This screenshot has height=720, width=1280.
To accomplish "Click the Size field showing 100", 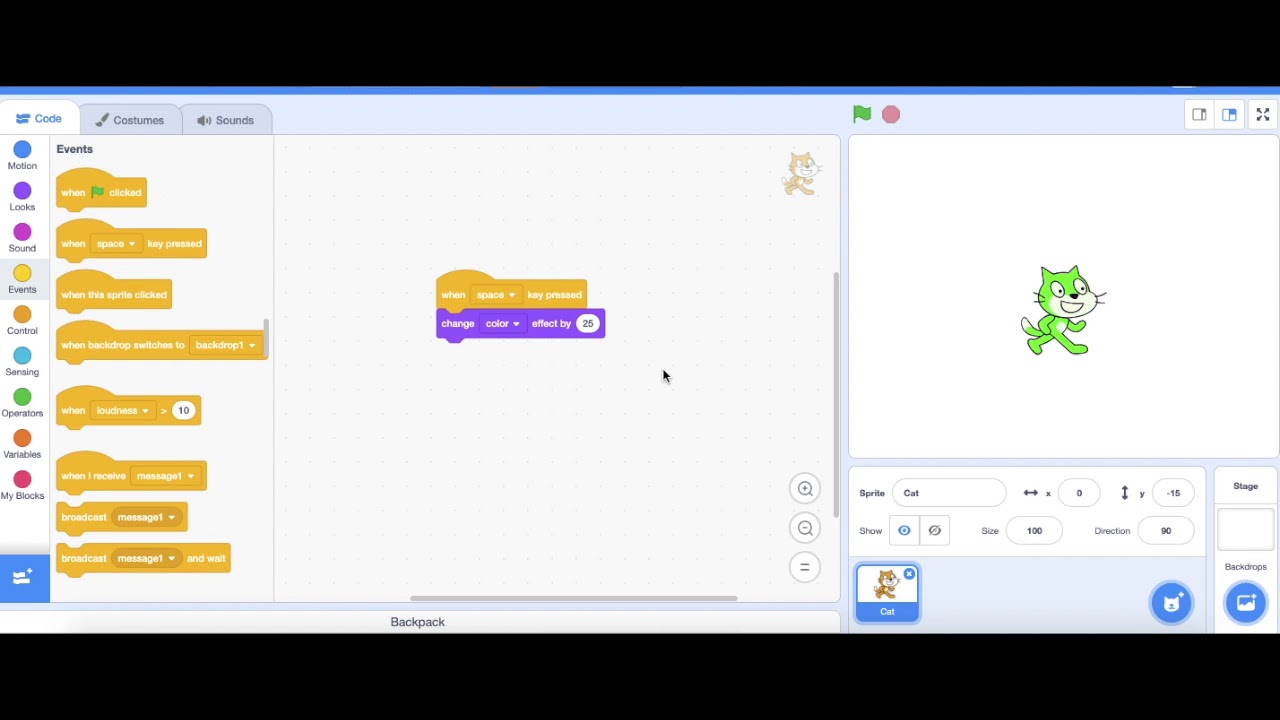I will [x=1034, y=531].
